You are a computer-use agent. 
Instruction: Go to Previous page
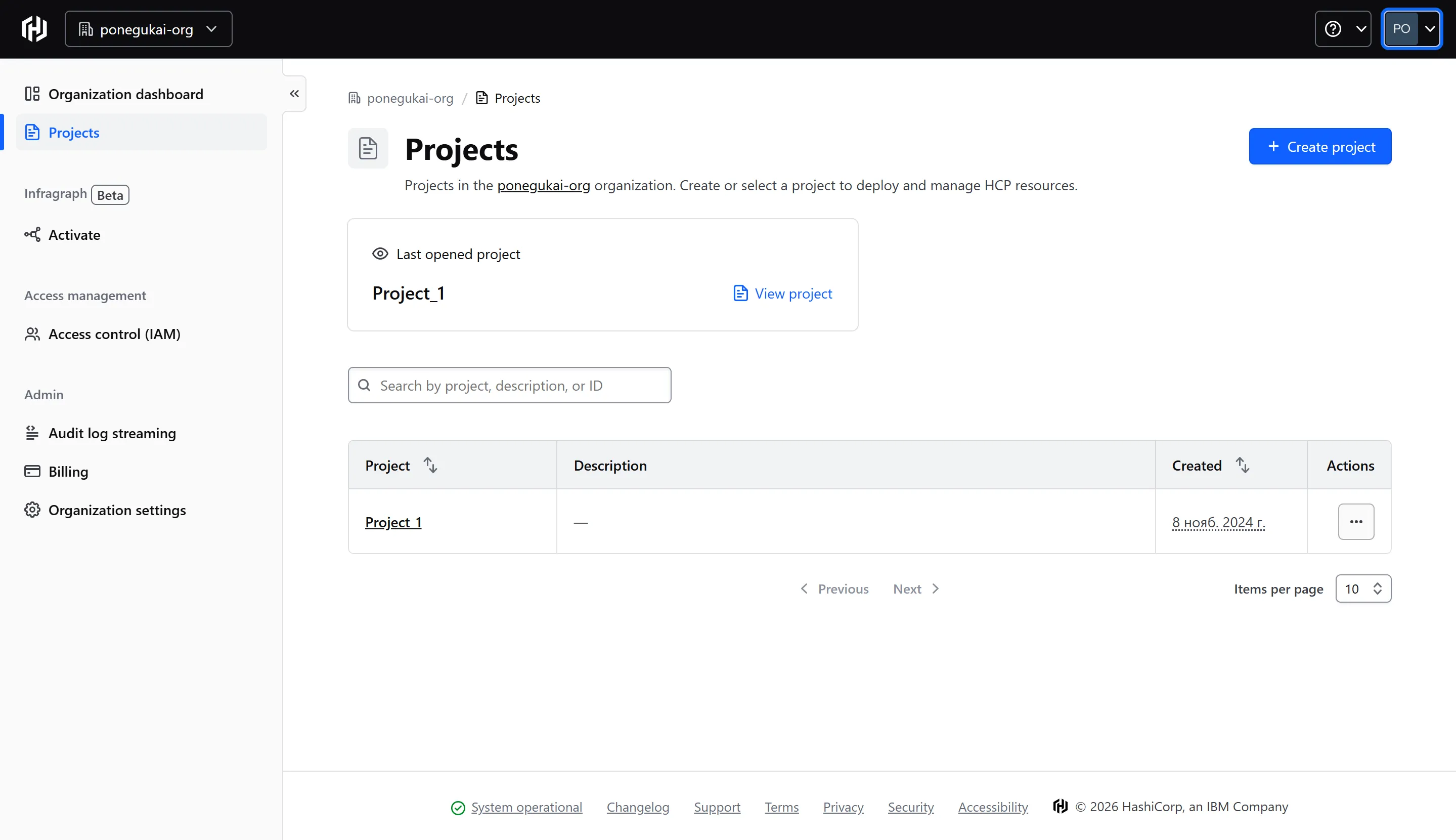834,589
